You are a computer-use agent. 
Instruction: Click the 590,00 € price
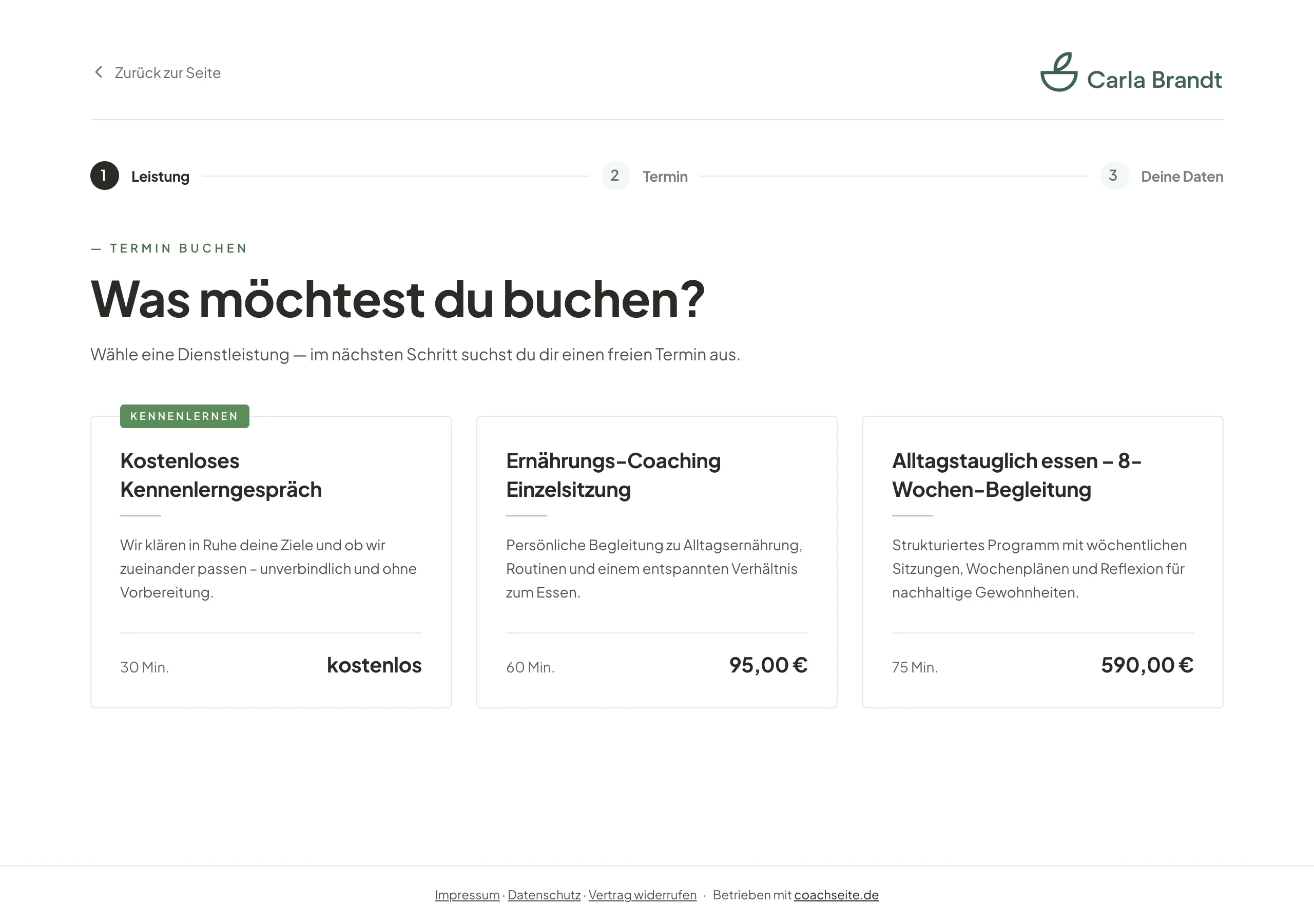1147,665
